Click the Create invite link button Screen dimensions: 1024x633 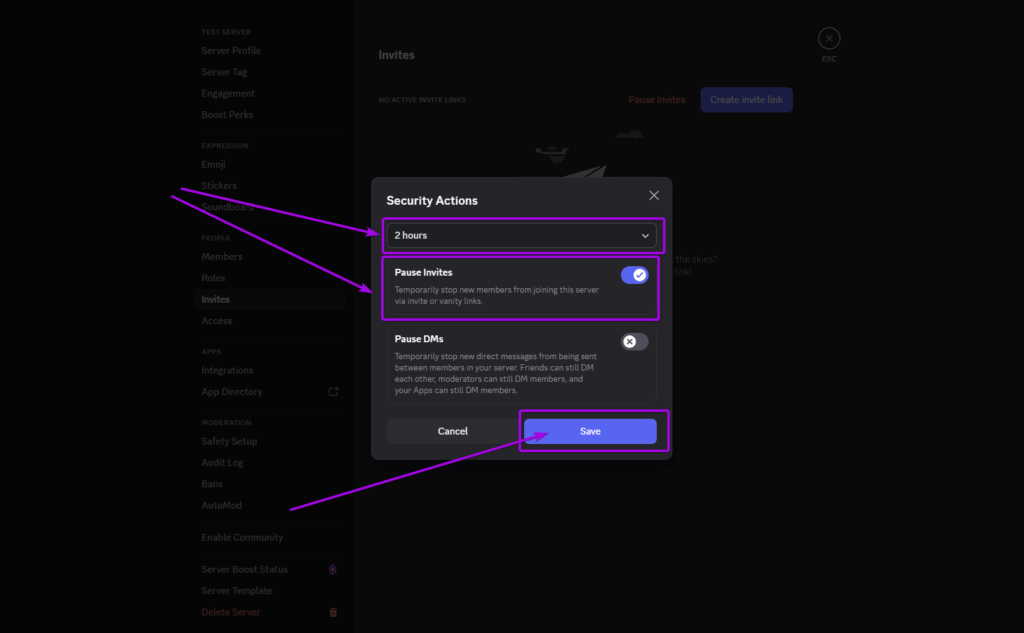[x=746, y=99]
